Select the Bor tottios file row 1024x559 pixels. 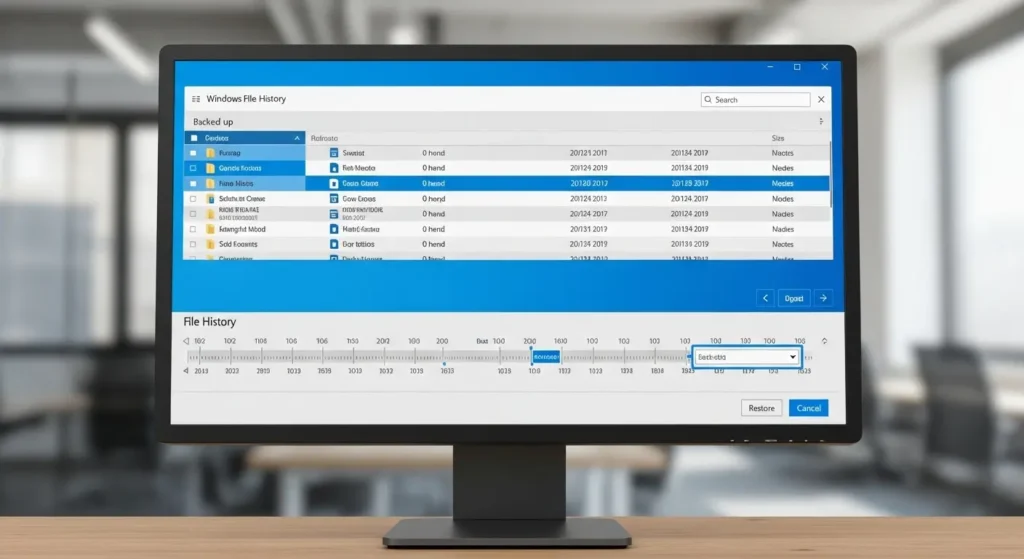[x=569, y=244]
